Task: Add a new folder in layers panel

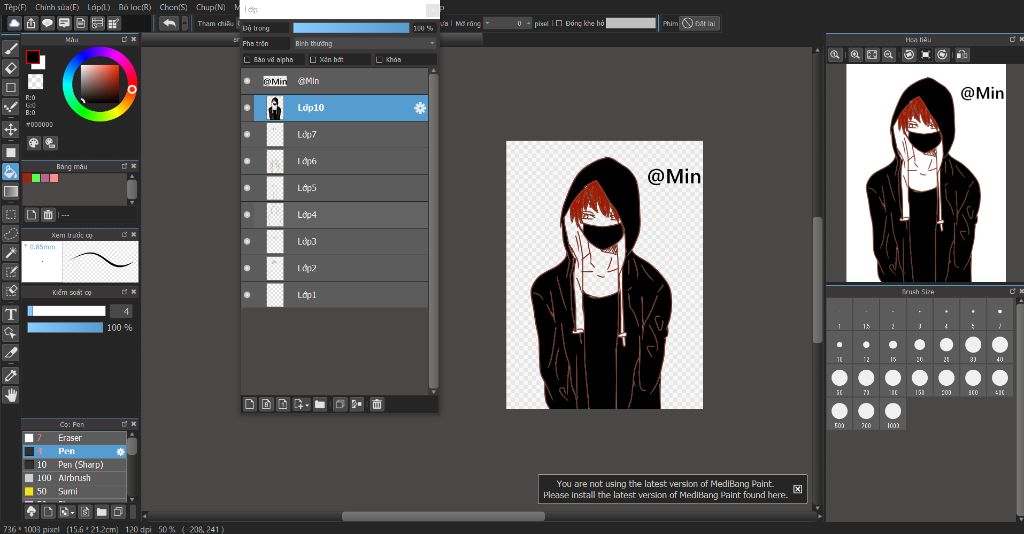Action: pyautogui.click(x=319, y=405)
